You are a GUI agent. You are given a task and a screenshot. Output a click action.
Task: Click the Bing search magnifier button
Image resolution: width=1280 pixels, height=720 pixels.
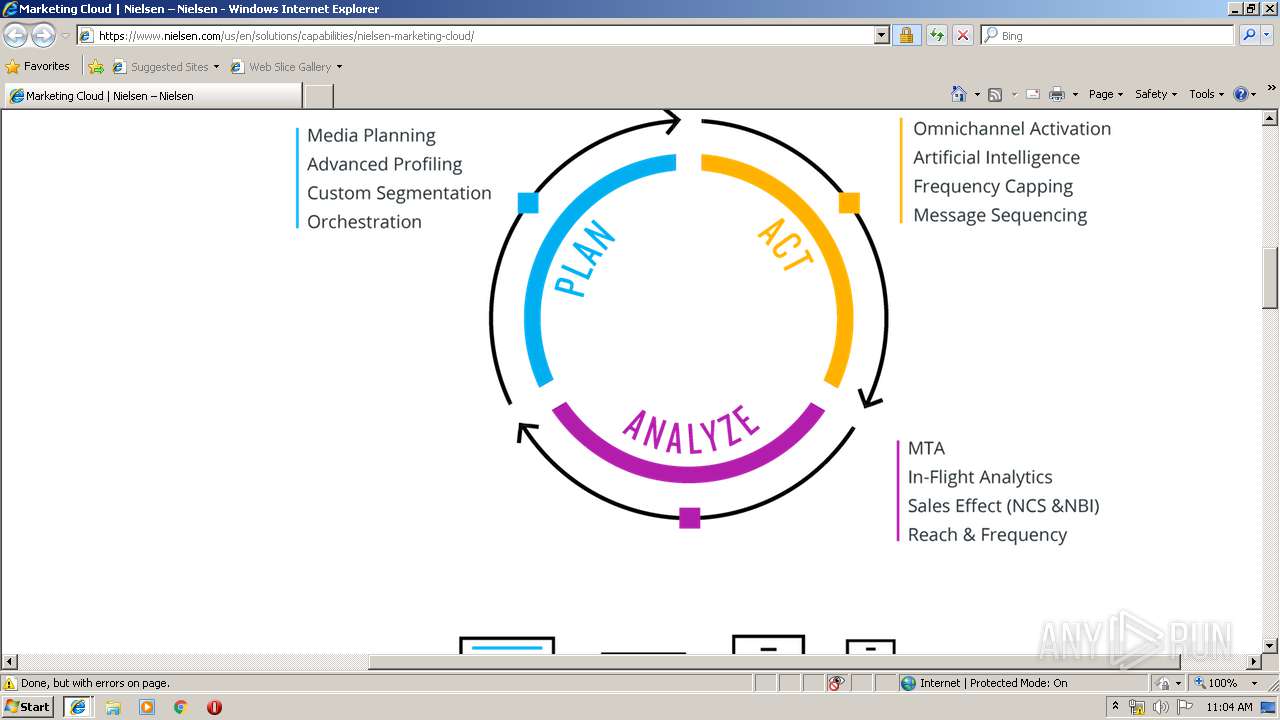pos(1248,35)
